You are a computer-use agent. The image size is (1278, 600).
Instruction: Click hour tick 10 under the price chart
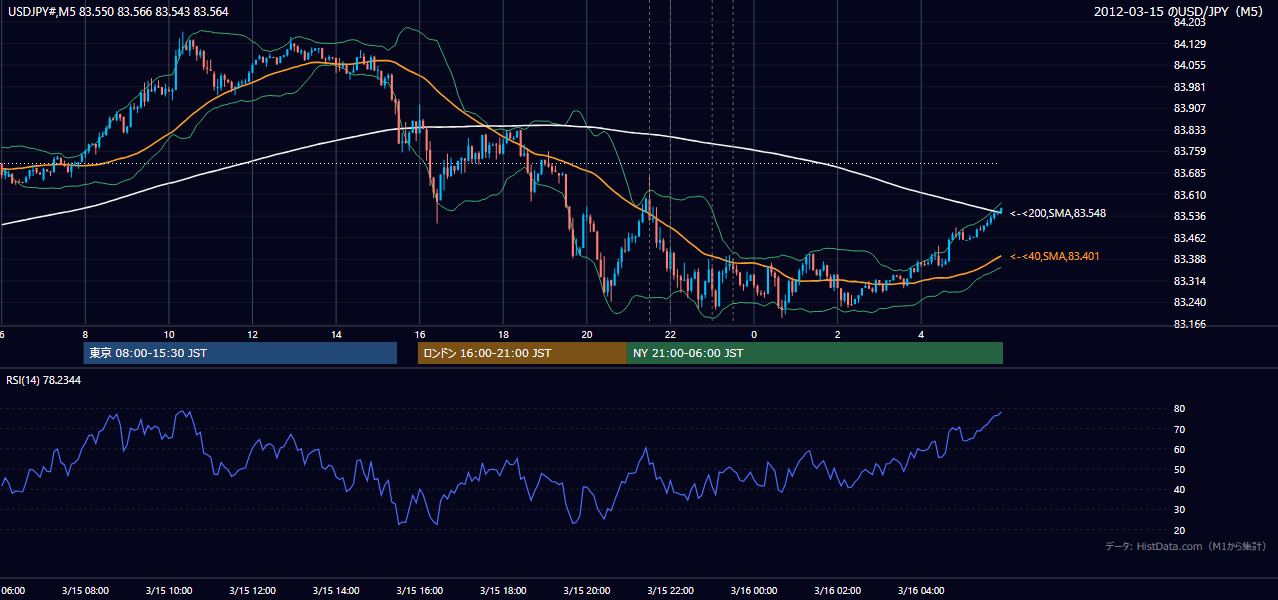tap(168, 334)
